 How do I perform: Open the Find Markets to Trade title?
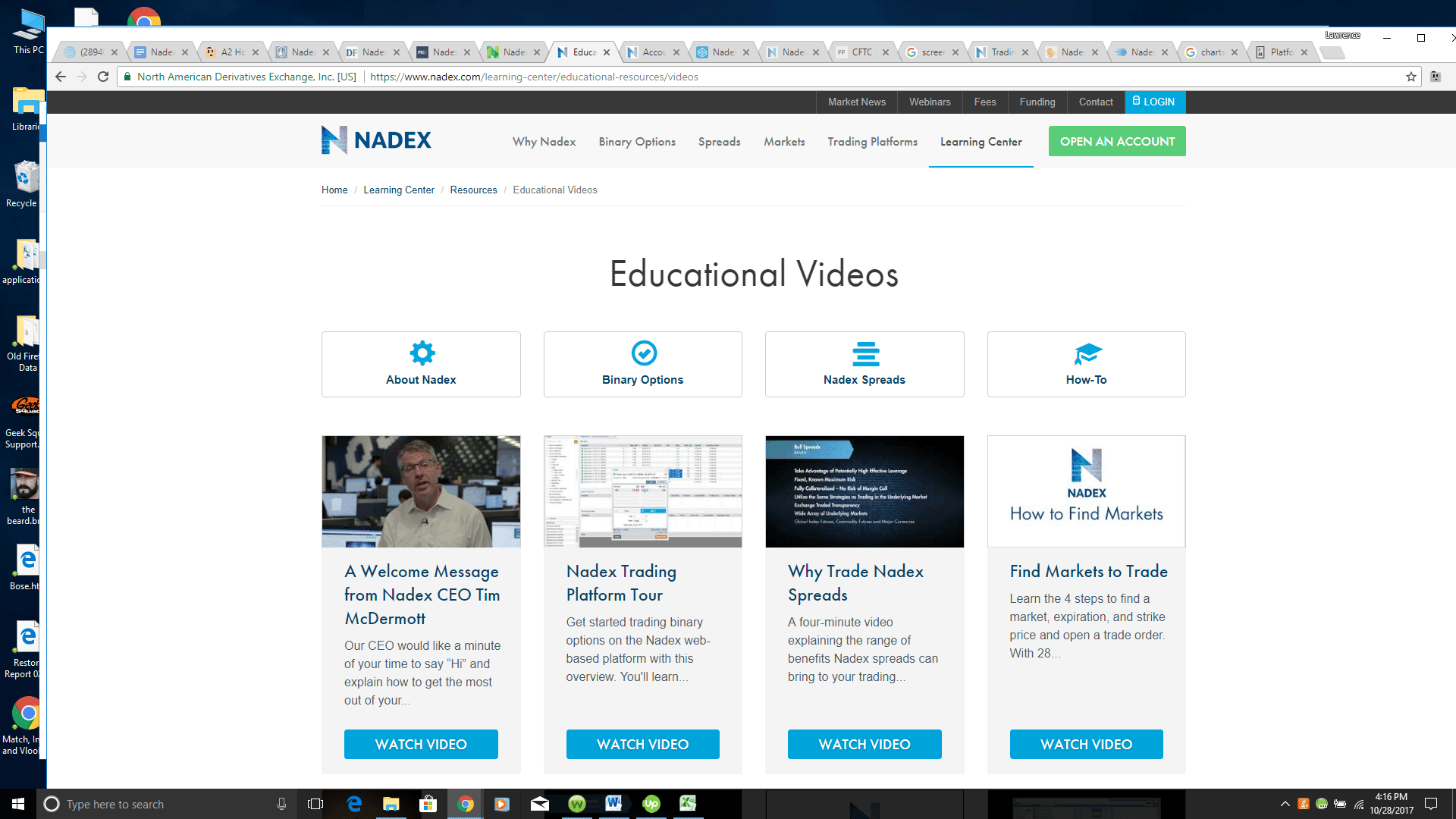1088,572
